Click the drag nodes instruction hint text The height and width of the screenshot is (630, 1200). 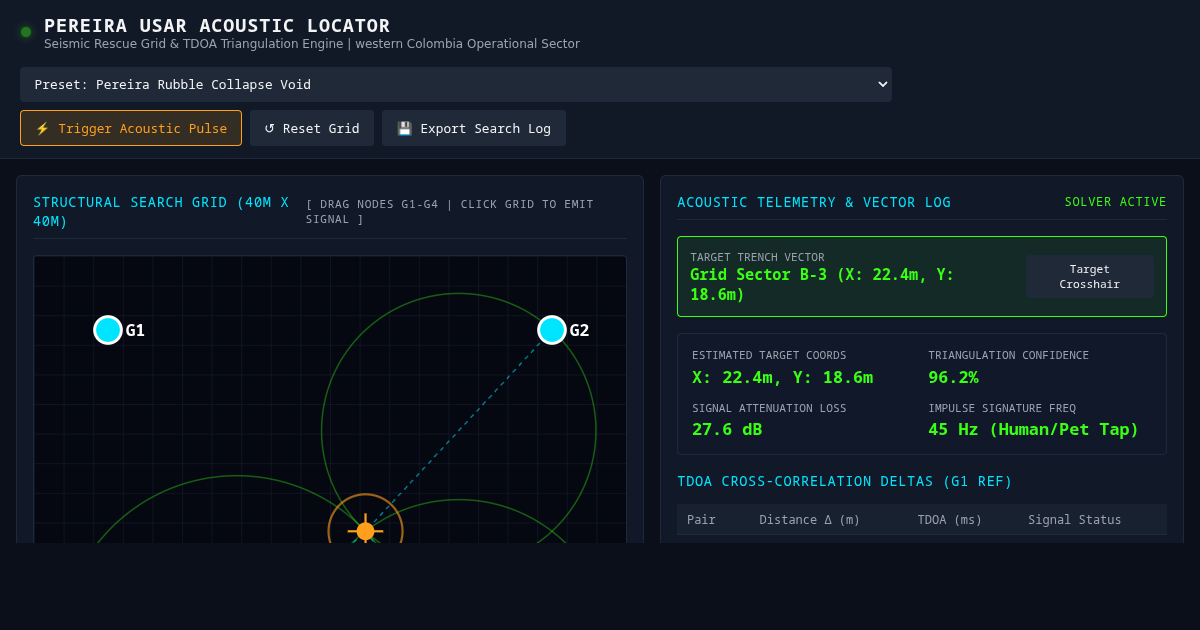click(x=450, y=211)
